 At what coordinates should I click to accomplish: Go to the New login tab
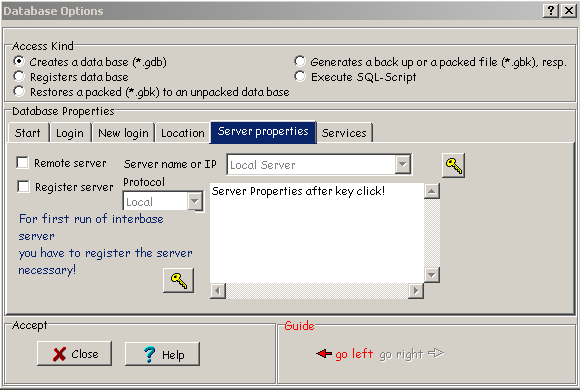point(123,133)
